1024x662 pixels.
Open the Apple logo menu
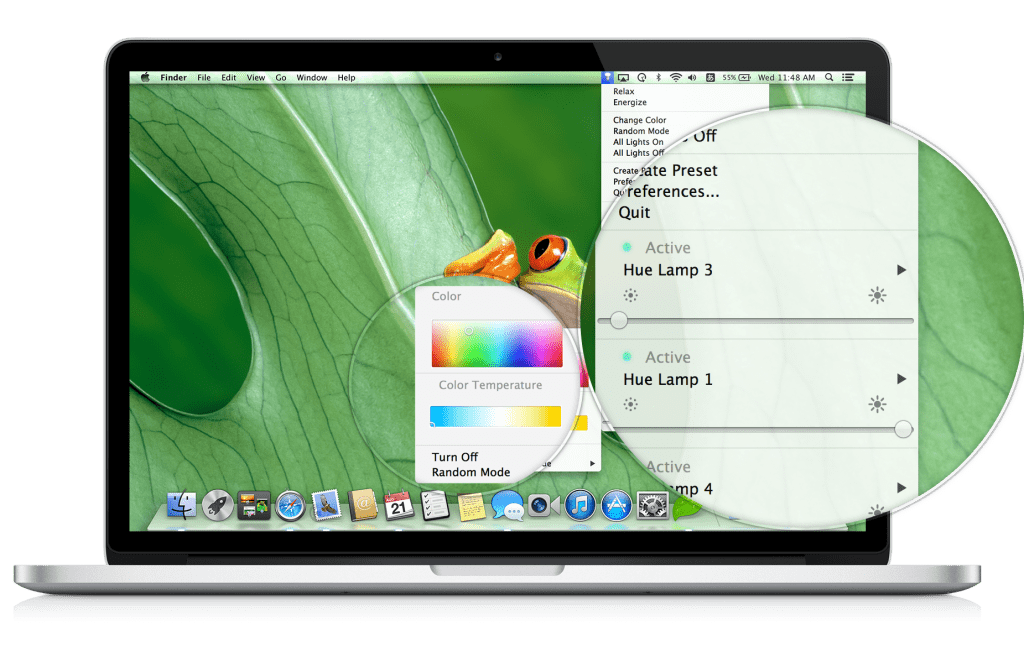point(145,77)
